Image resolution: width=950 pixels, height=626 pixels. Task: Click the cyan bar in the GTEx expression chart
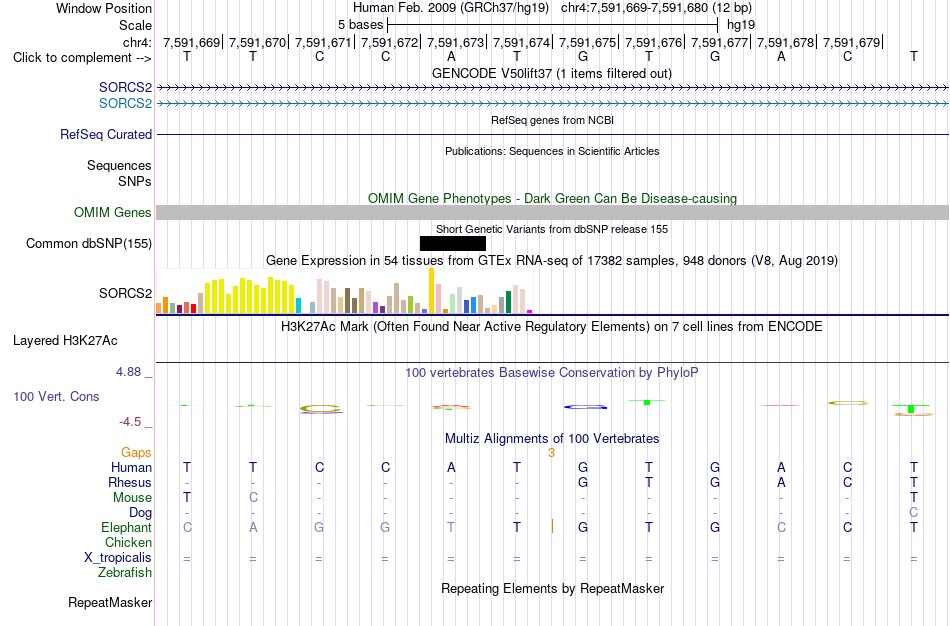coord(298,305)
